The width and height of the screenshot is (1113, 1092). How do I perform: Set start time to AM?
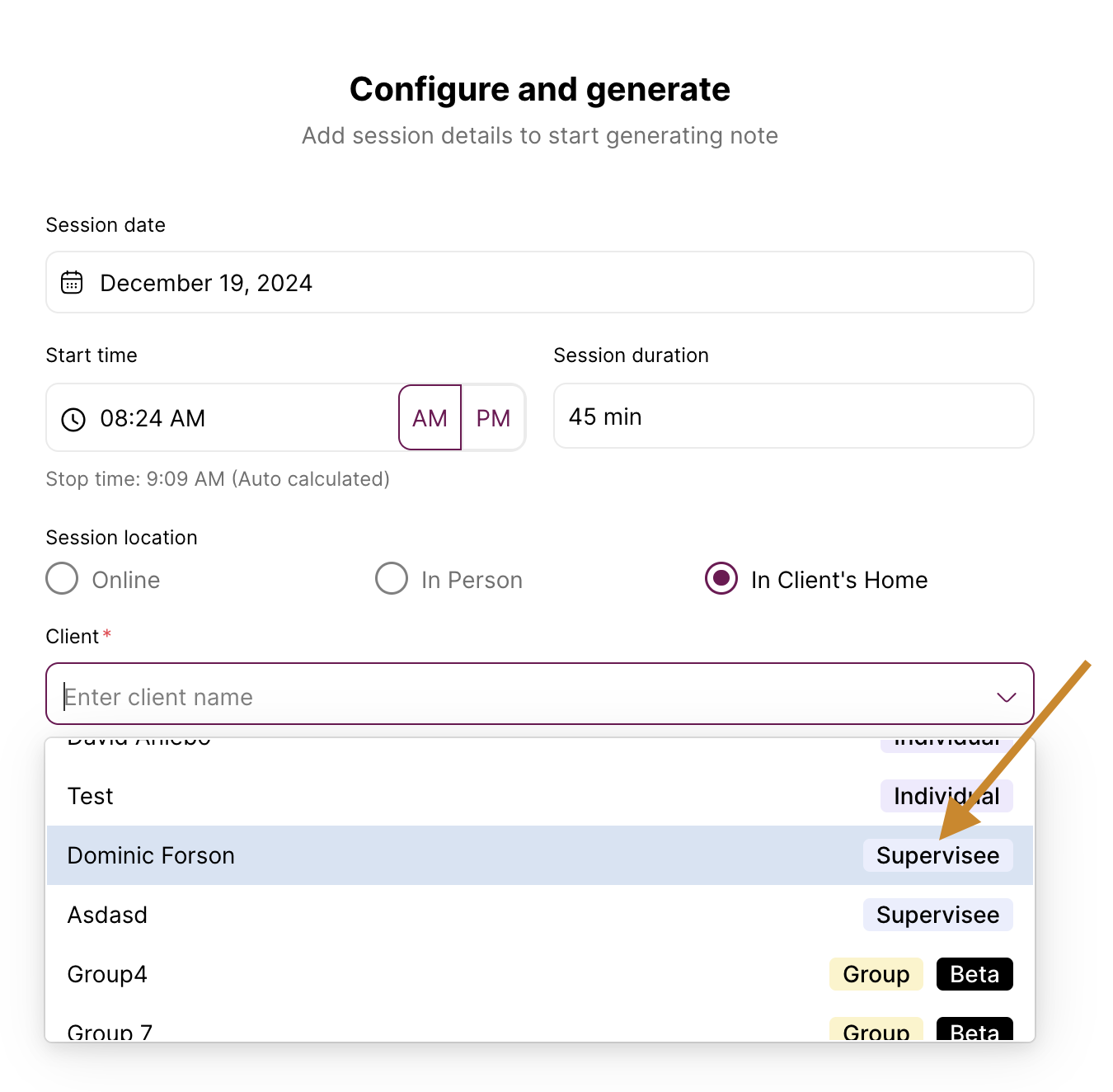430,418
